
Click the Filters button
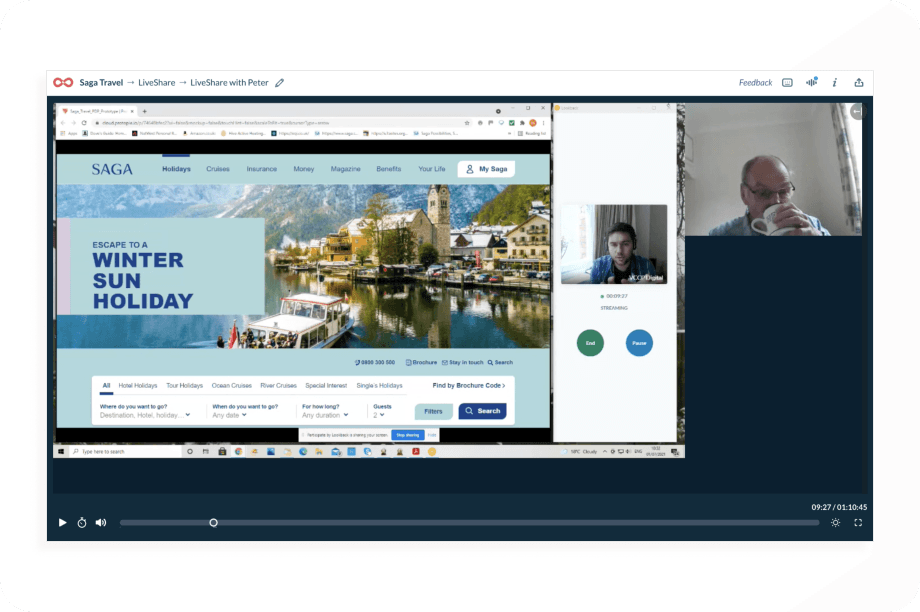(433, 411)
